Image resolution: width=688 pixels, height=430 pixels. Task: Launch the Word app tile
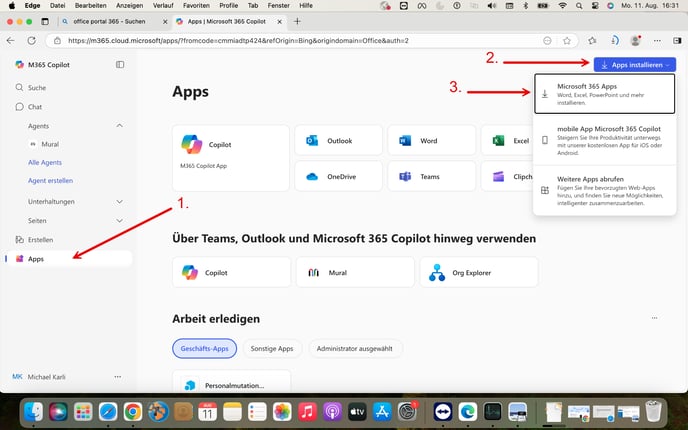(431, 141)
